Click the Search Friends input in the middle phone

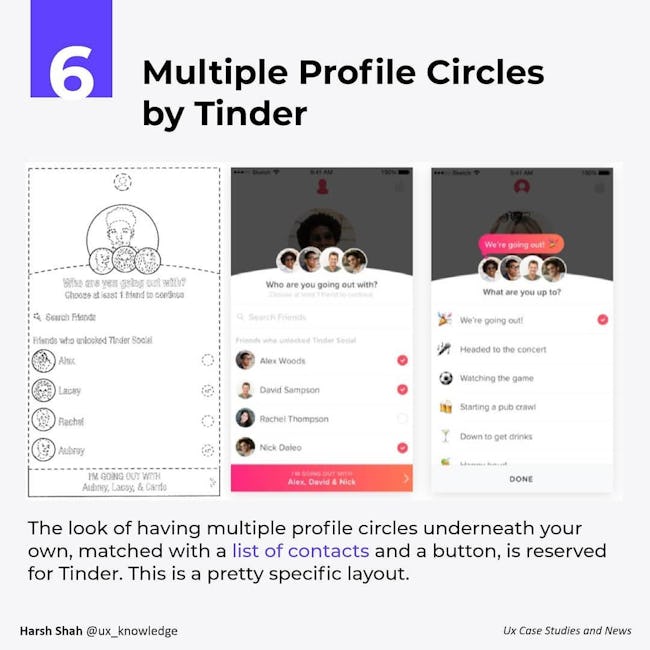pos(322,317)
